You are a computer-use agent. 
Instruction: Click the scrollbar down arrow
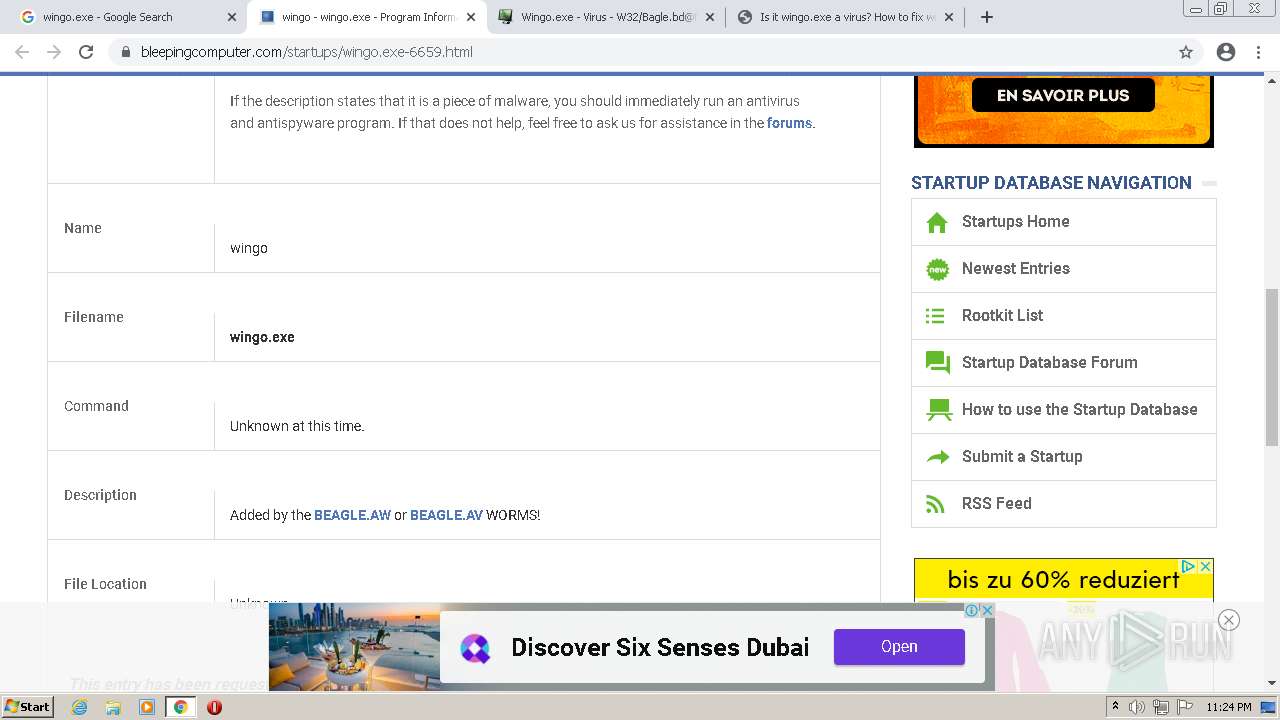point(1272,684)
